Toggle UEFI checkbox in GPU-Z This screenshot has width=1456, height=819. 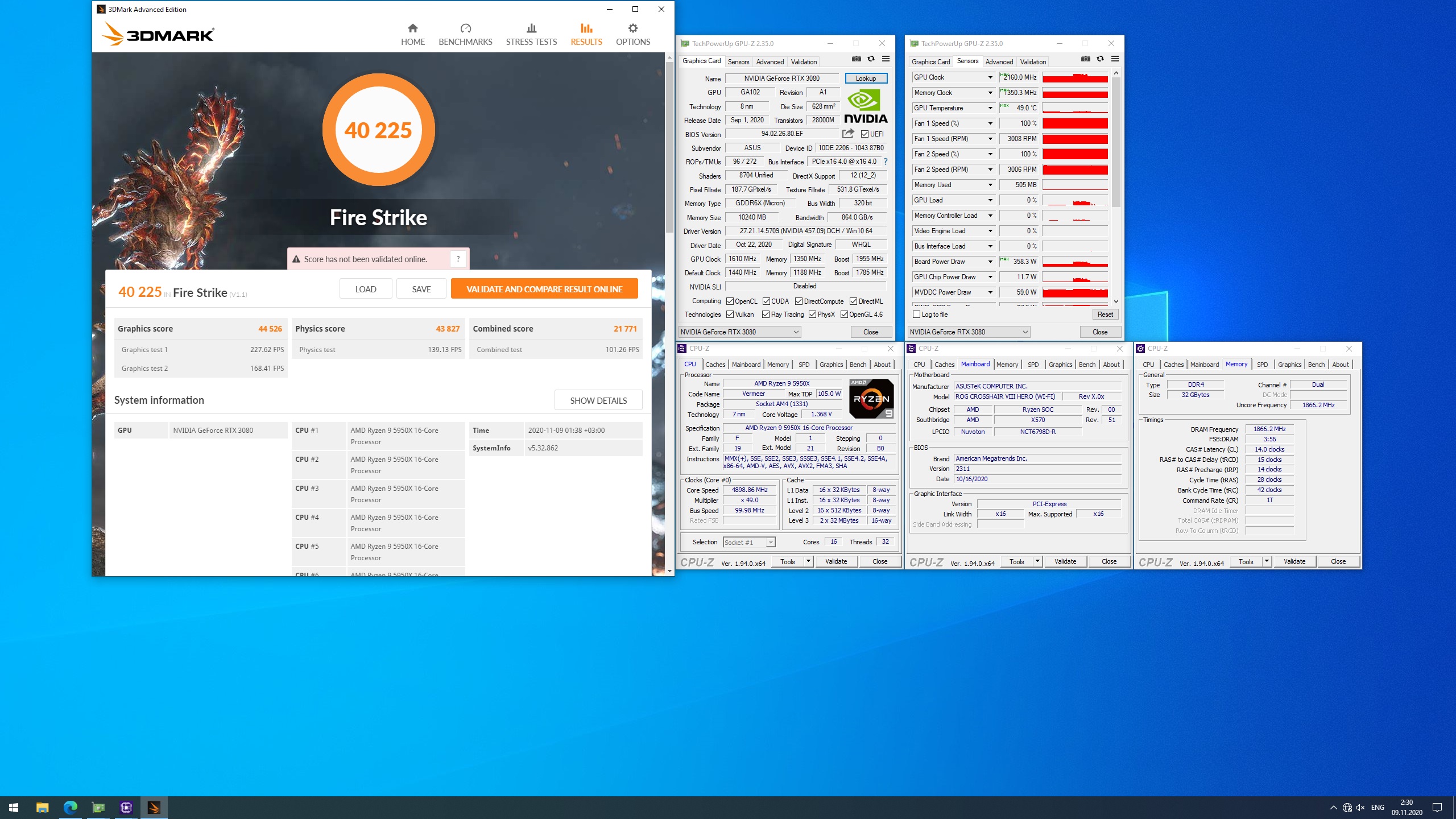(x=864, y=134)
